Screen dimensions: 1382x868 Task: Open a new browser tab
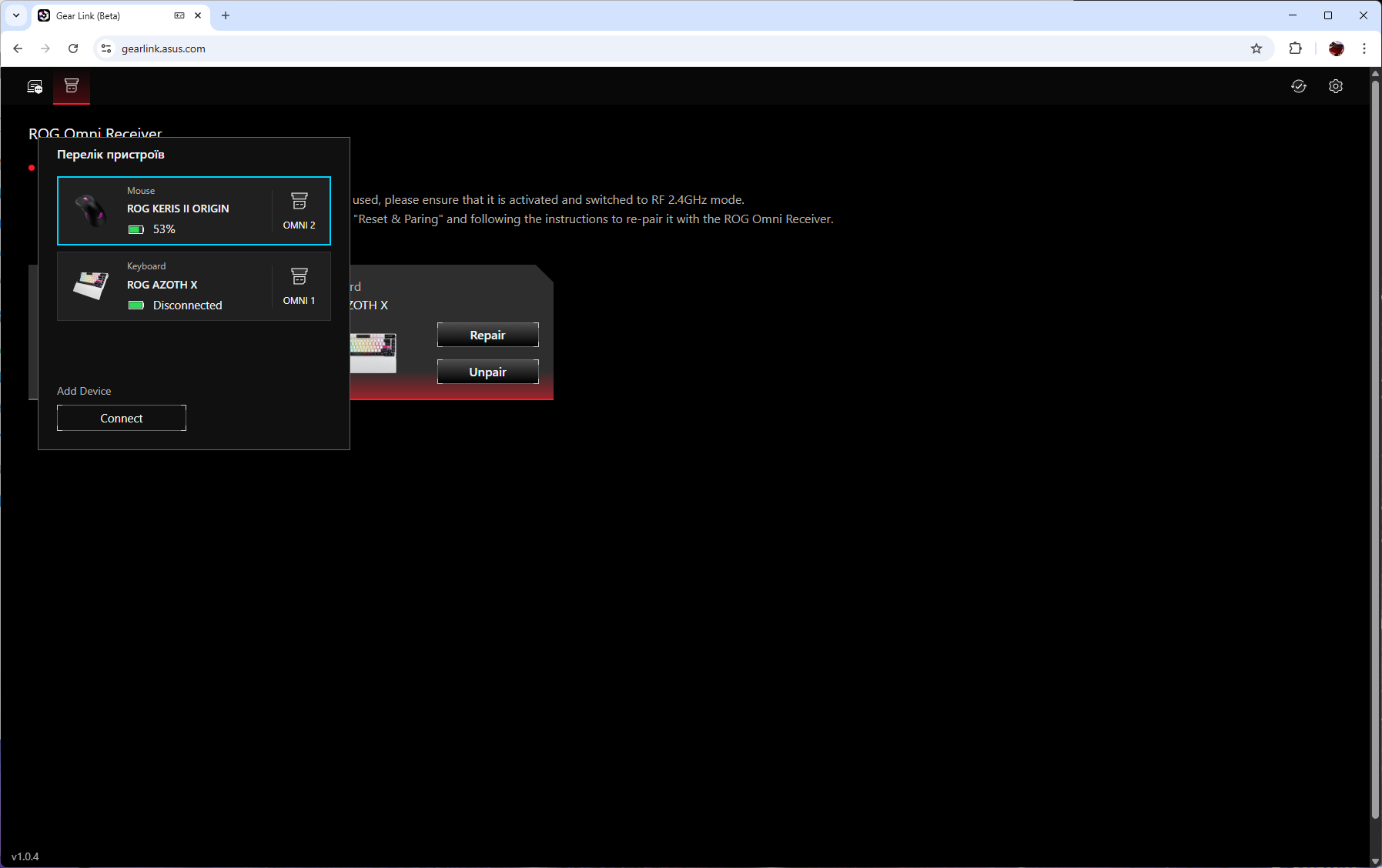(226, 15)
